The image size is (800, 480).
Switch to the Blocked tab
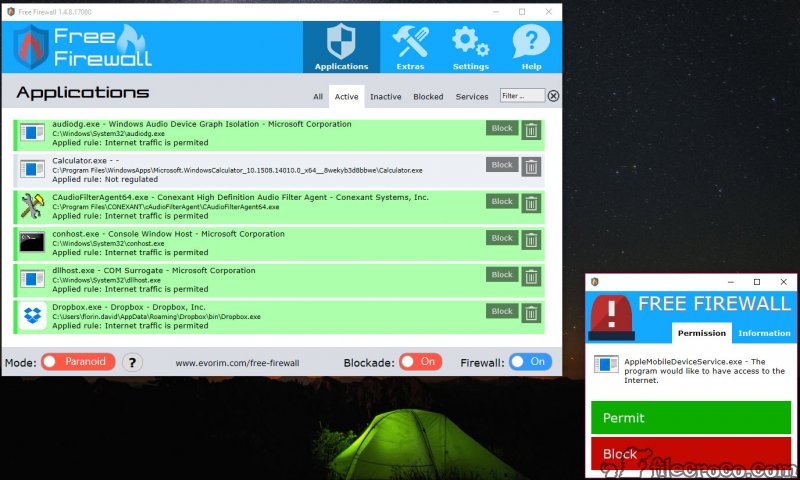[x=428, y=96]
